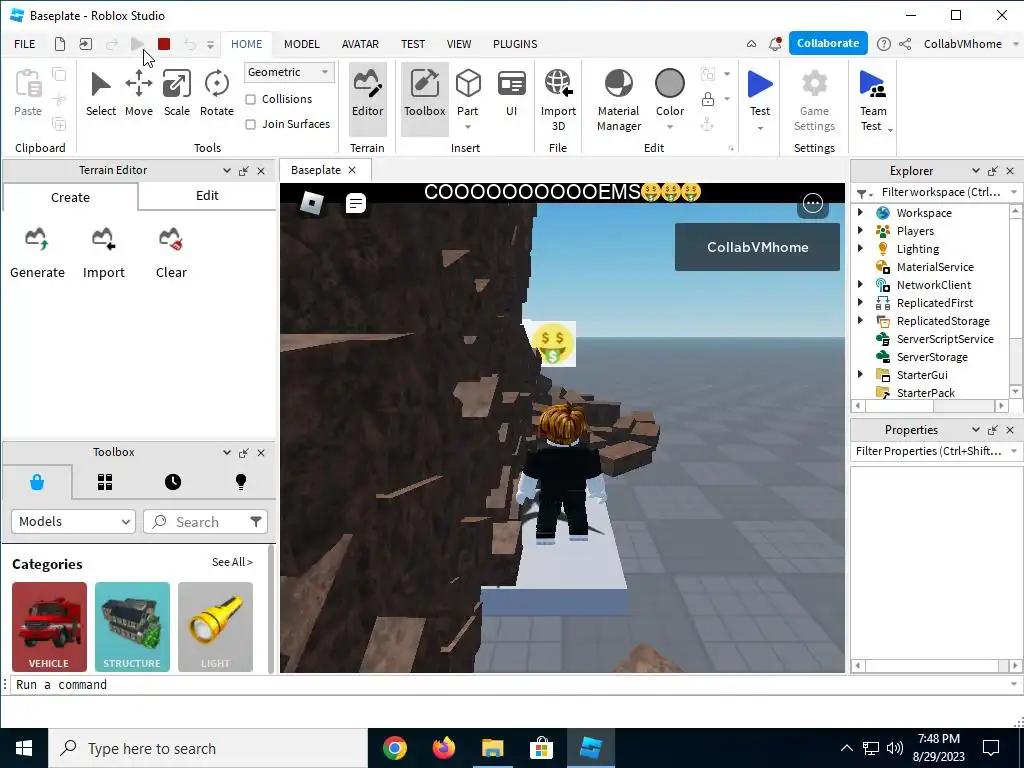
Task: Open the LIGHT category thumbnail
Action: (x=215, y=627)
